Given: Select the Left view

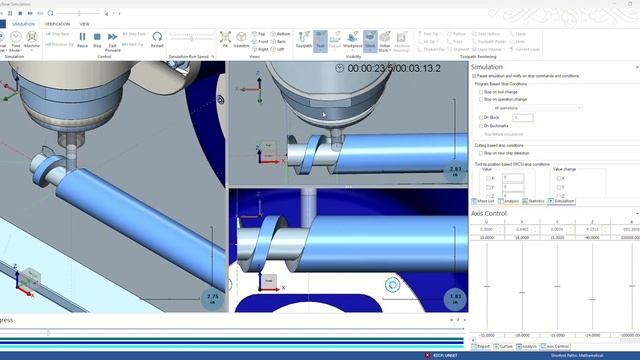Looking at the screenshot, I should [x=278, y=49].
